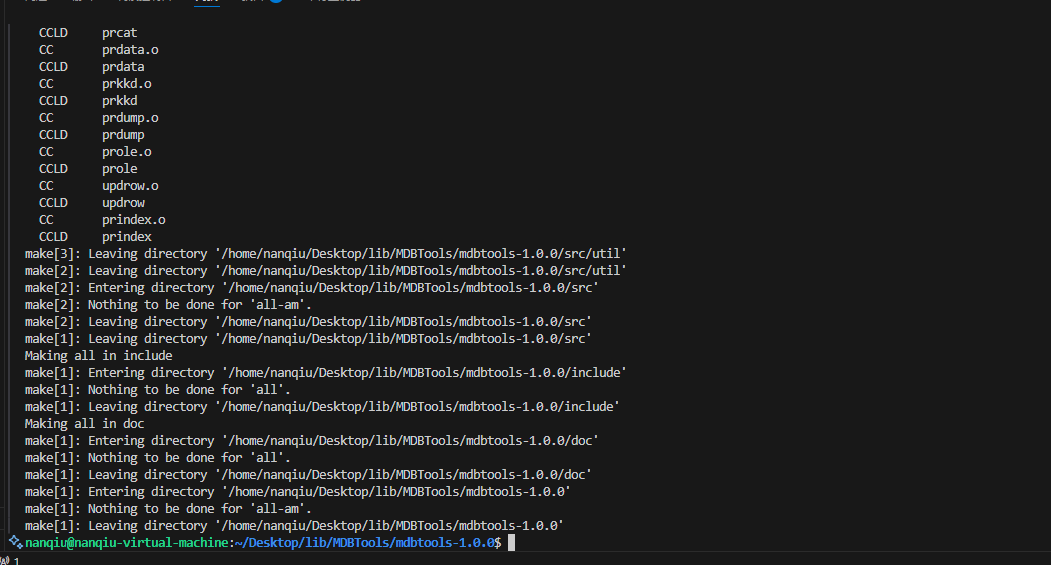Click the 'Making all in doc' line

click(84, 424)
